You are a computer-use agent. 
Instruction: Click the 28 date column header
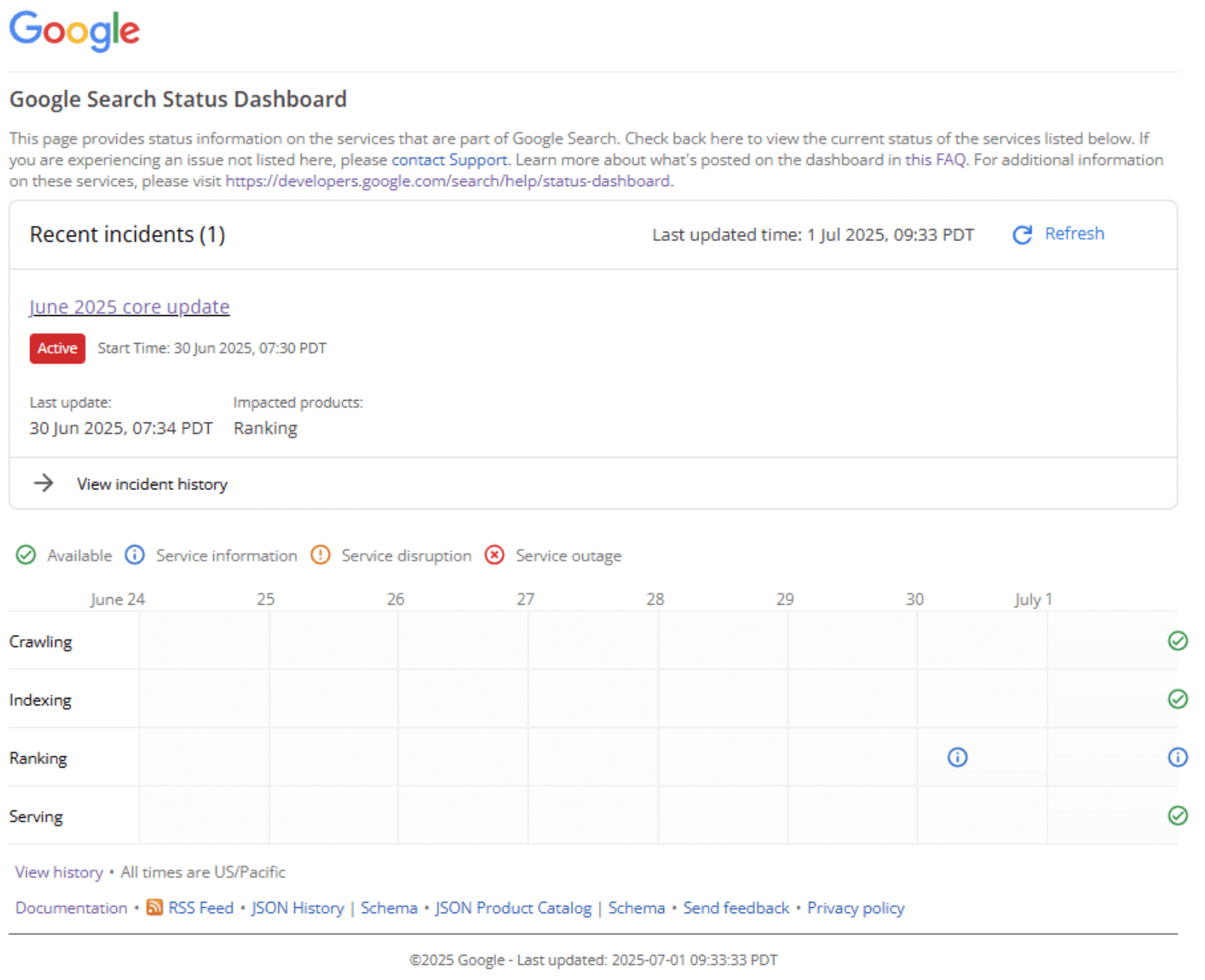click(x=655, y=599)
